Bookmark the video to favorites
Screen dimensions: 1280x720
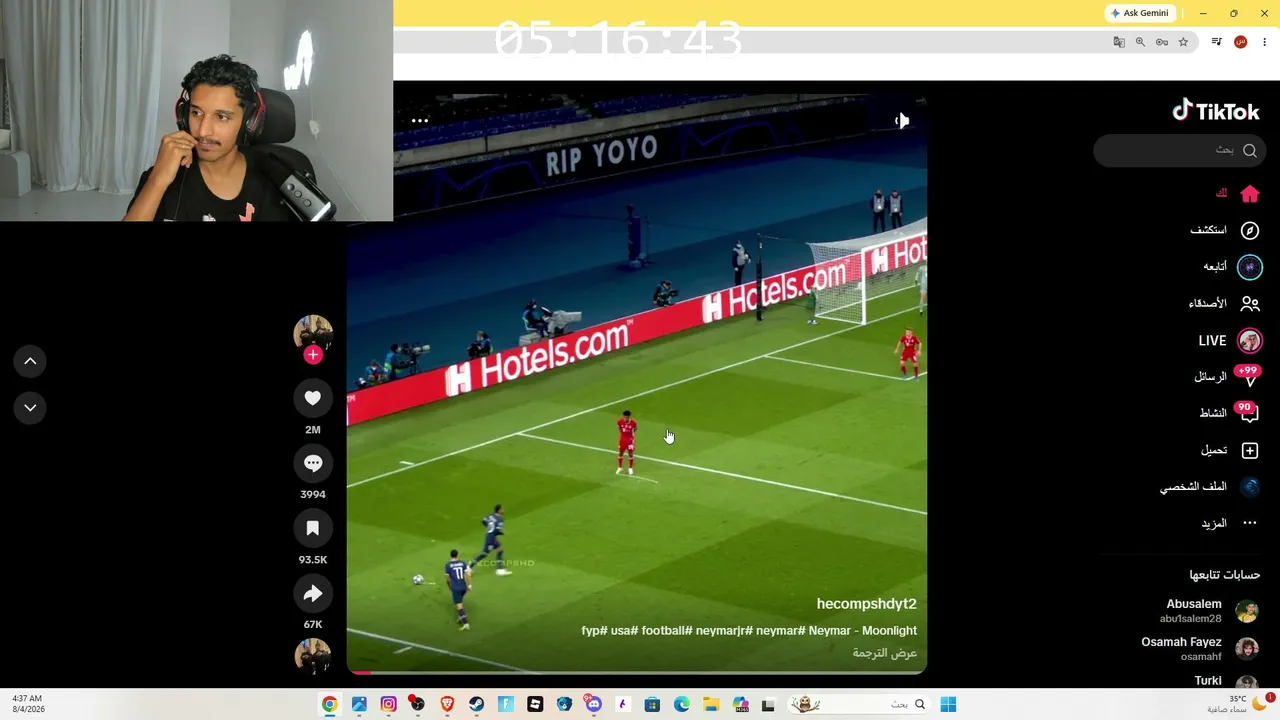click(x=313, y=528)
